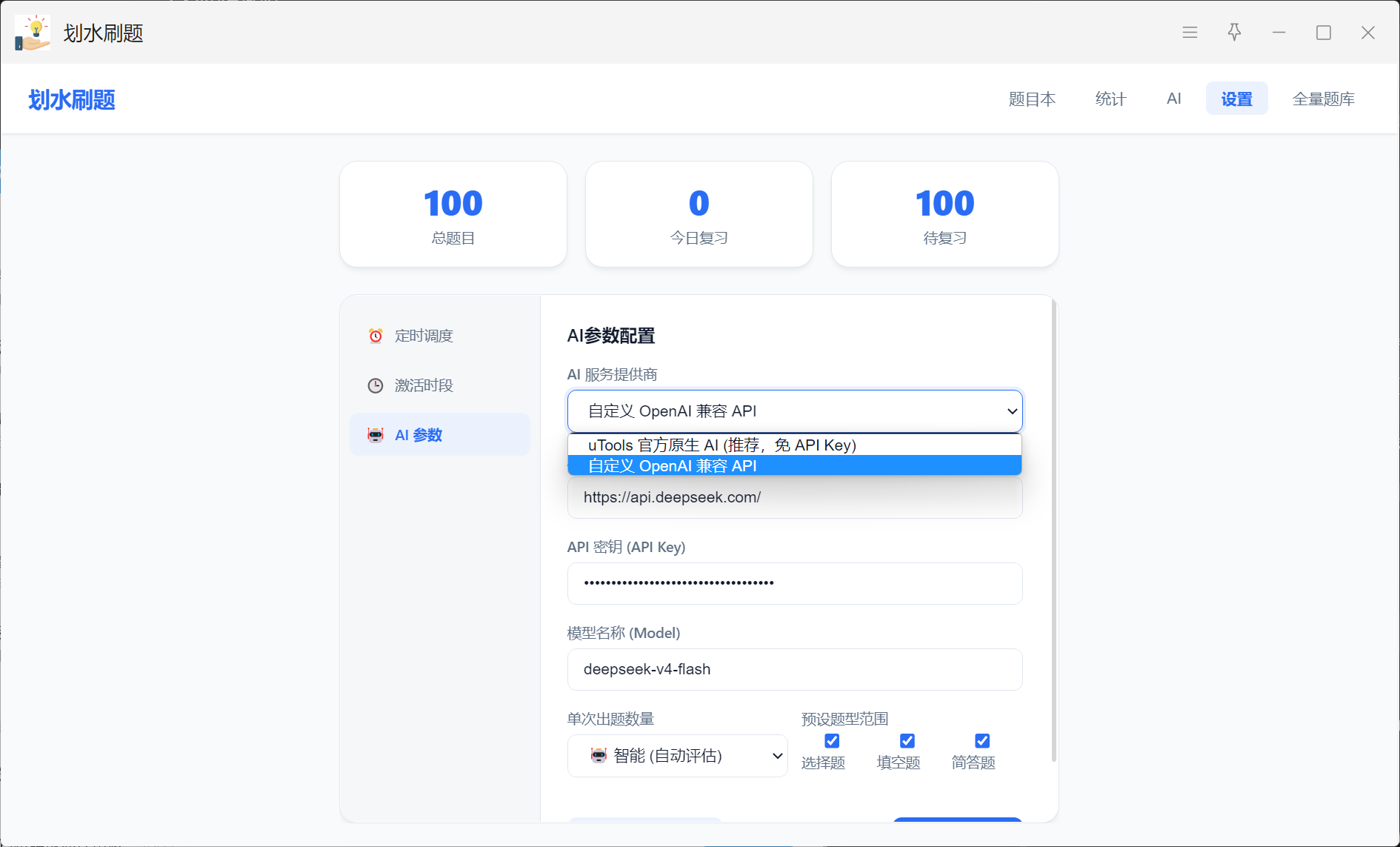Open the 统计 tab
This screenshot has height=847, width=1400.
[x=1110, y=99]
